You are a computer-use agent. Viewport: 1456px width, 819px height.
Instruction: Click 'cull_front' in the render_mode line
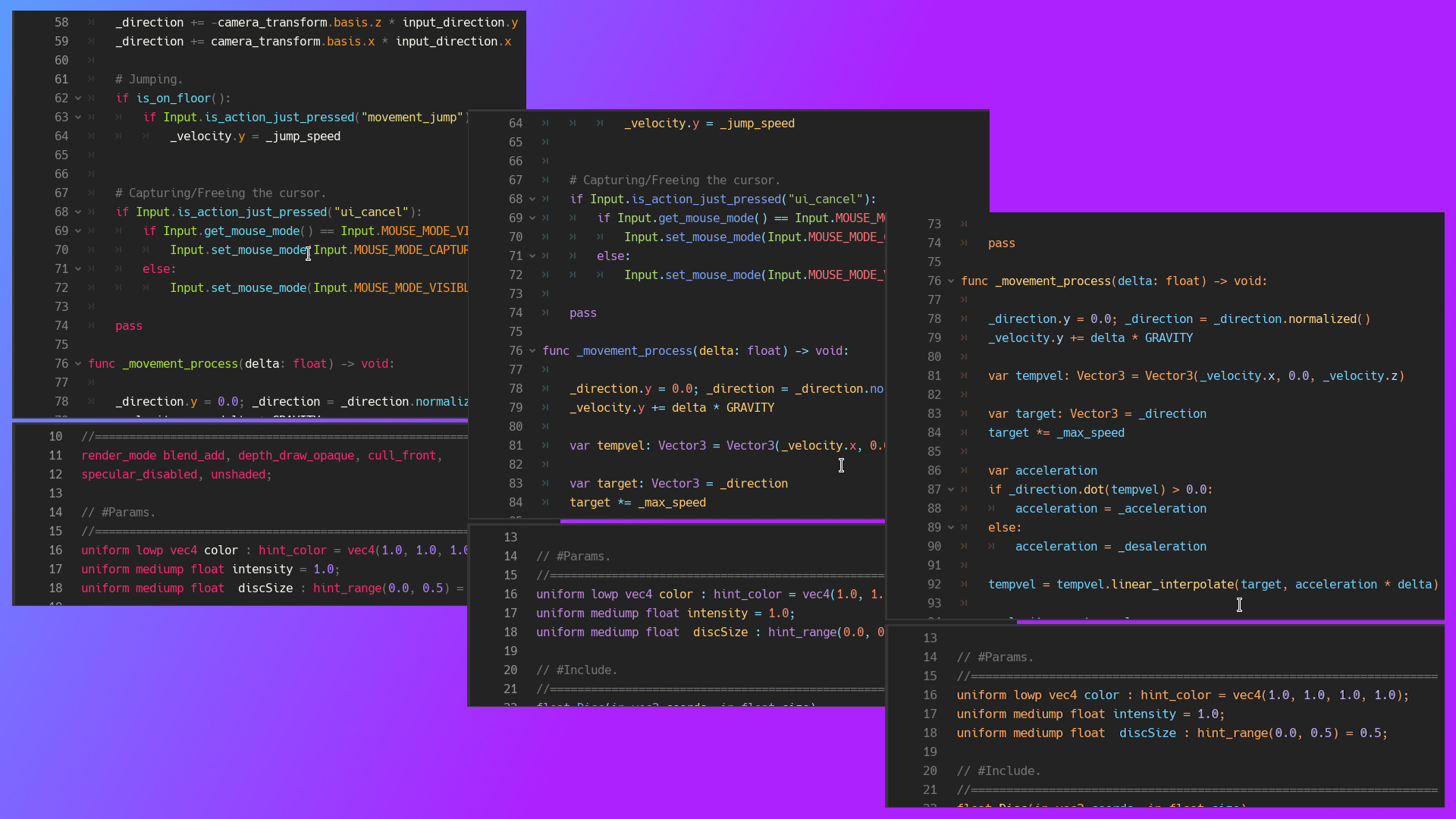(402, 456)
